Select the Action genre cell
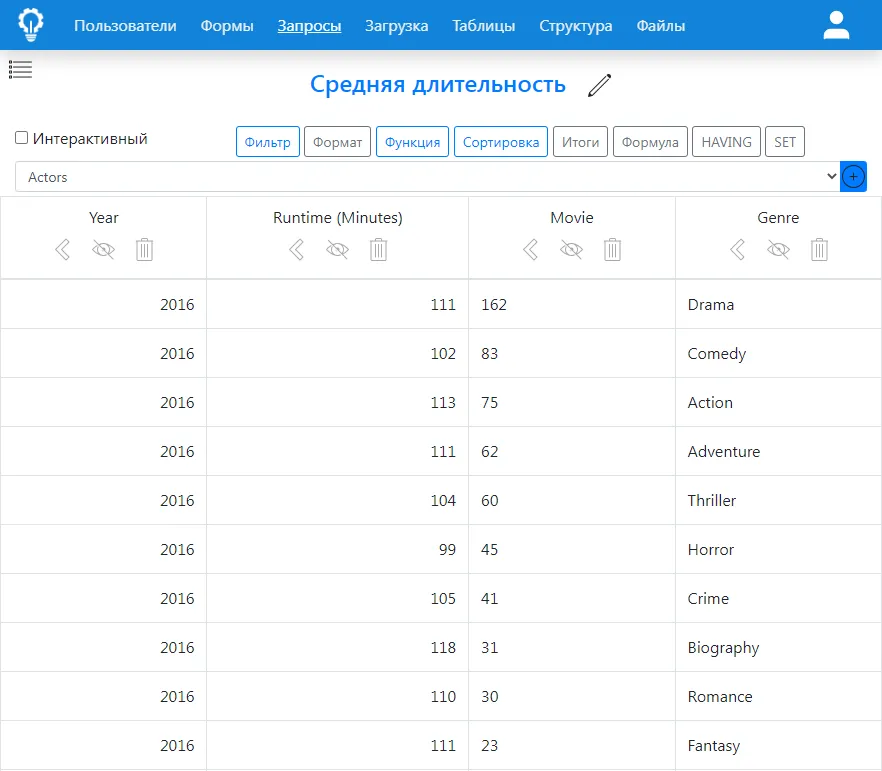This screenshot has height=771, width=882. point(778,402)
